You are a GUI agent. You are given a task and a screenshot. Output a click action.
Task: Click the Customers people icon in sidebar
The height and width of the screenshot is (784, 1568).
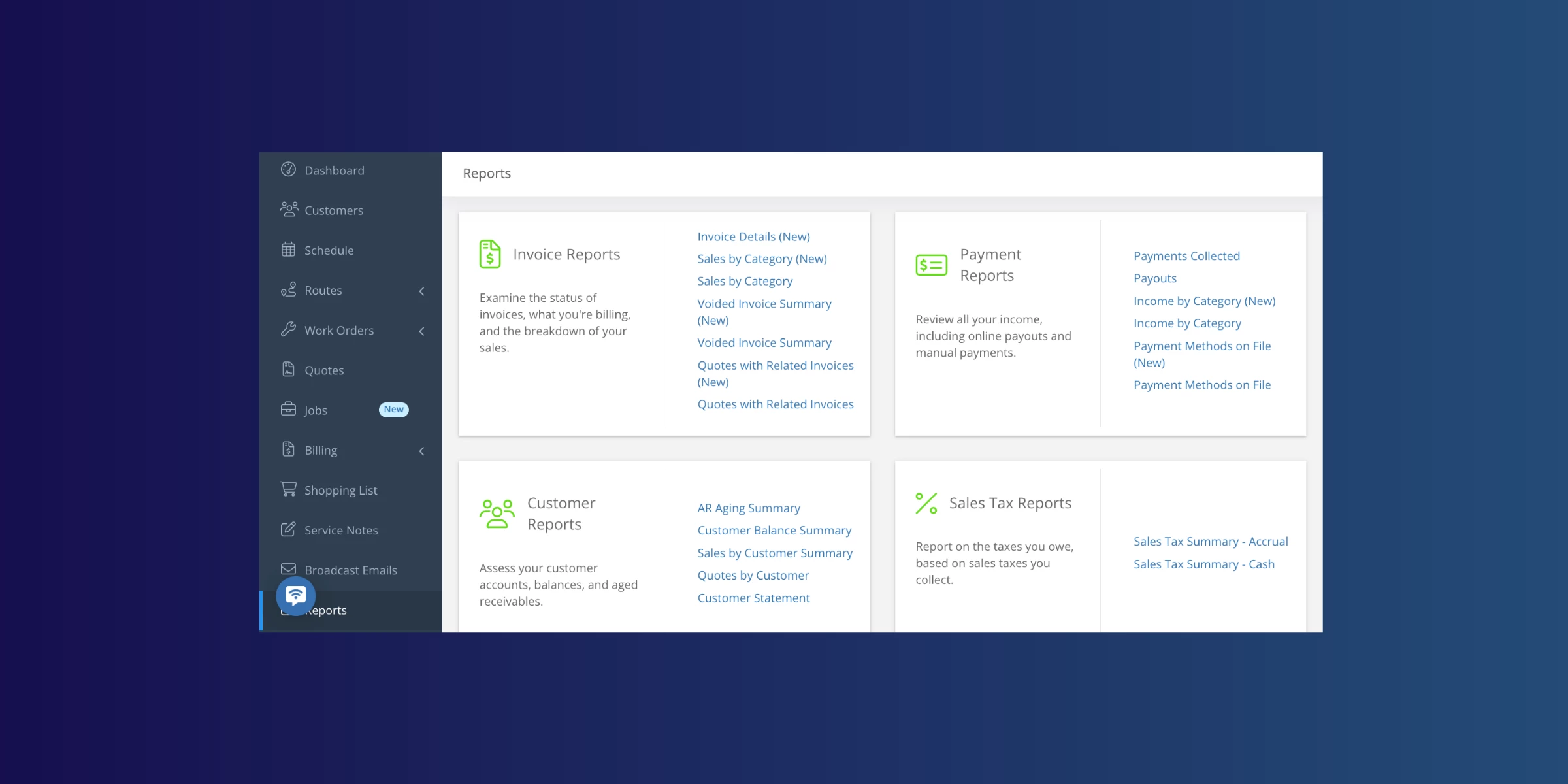[x=289, y=209]
